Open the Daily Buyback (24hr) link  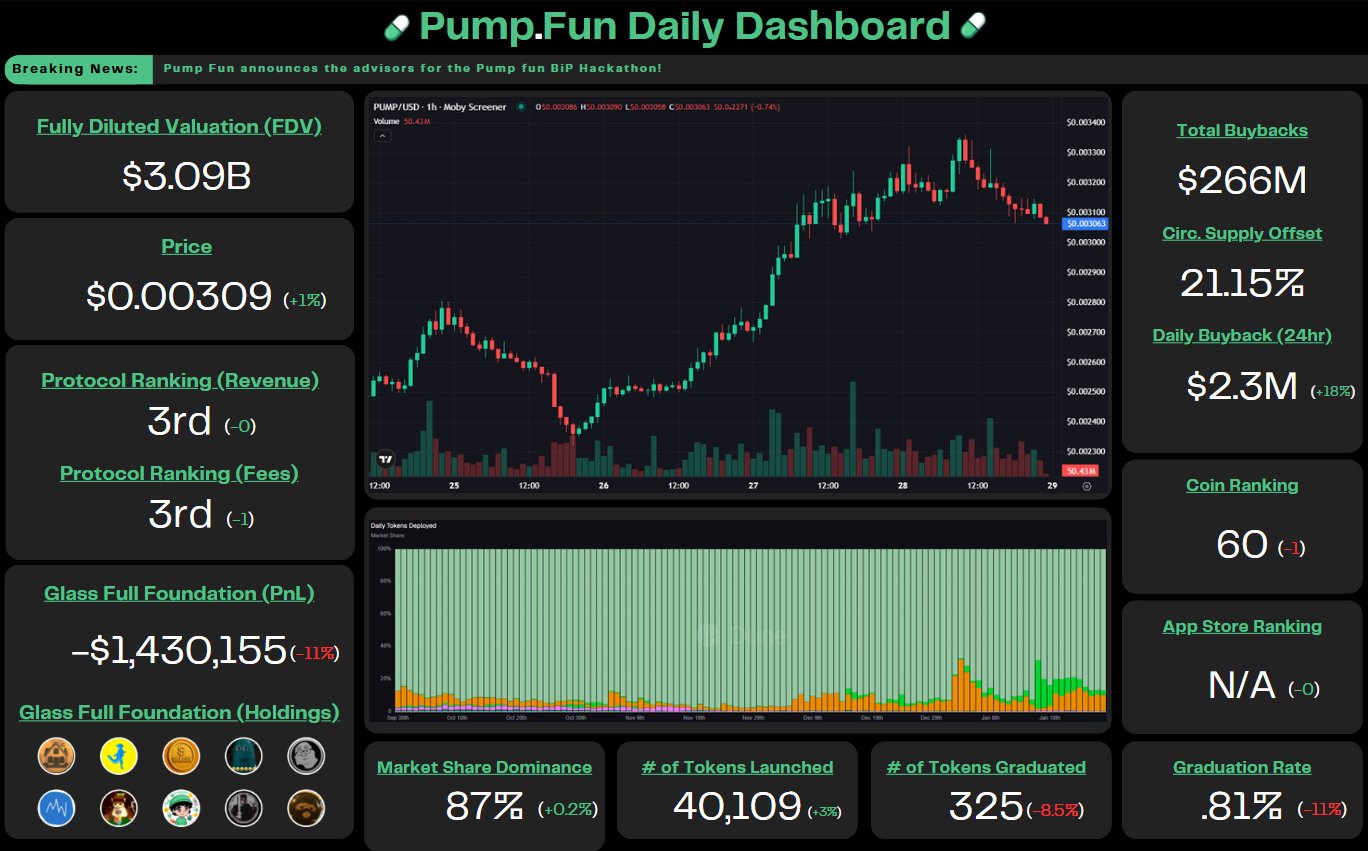pos(1242,336)
